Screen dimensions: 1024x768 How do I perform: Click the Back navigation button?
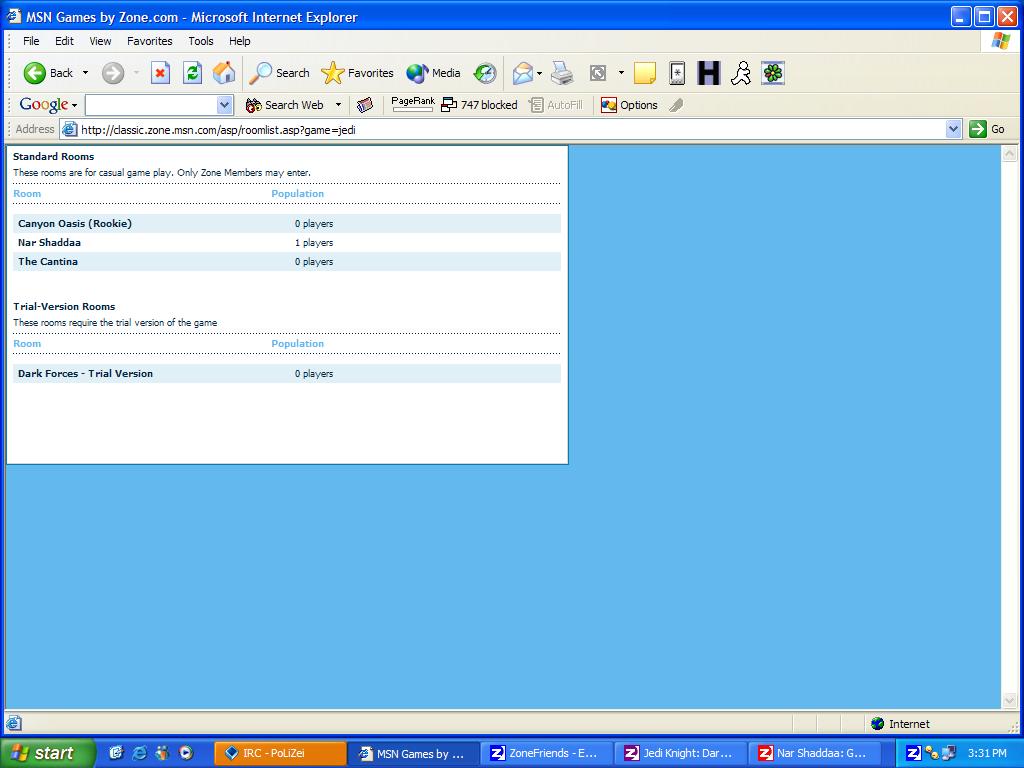[48, 73]
